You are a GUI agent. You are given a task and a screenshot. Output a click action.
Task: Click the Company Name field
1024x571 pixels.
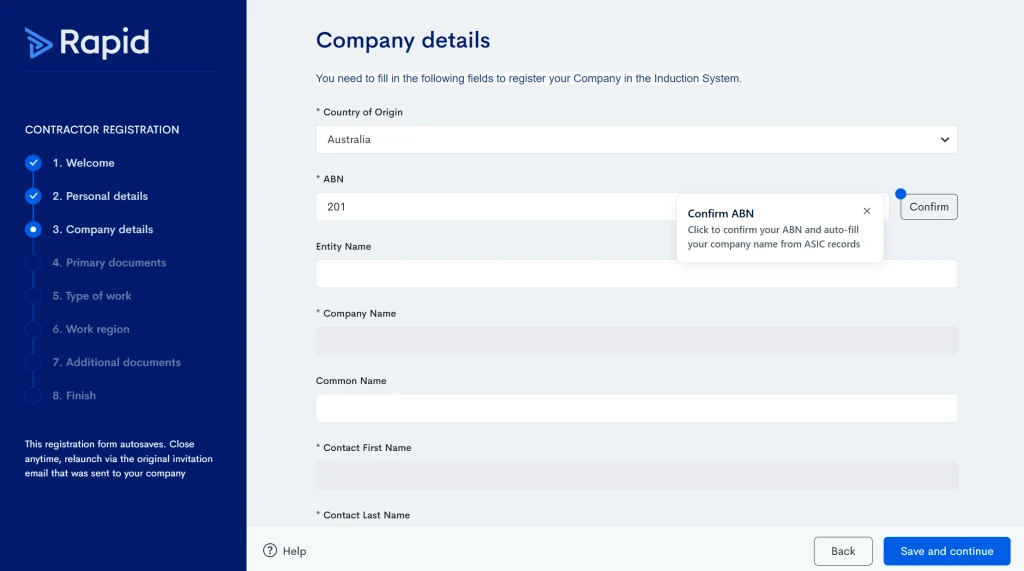pyautogui.click(x=636, y=341)
